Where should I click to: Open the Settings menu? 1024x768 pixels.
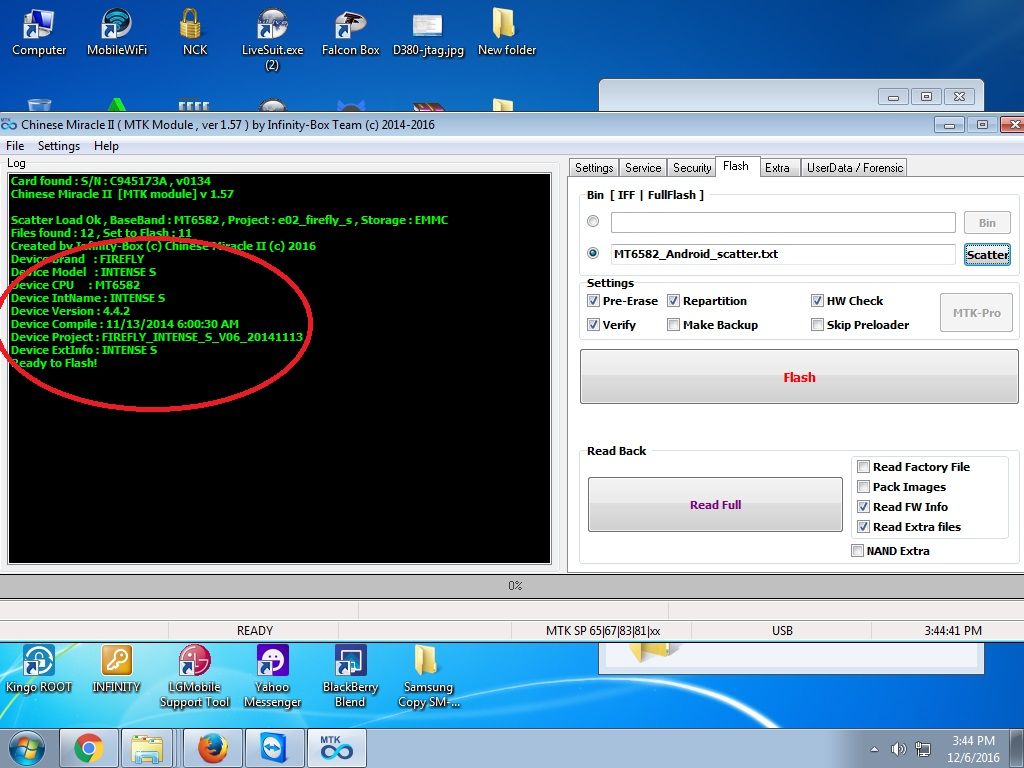coord(59,146)
